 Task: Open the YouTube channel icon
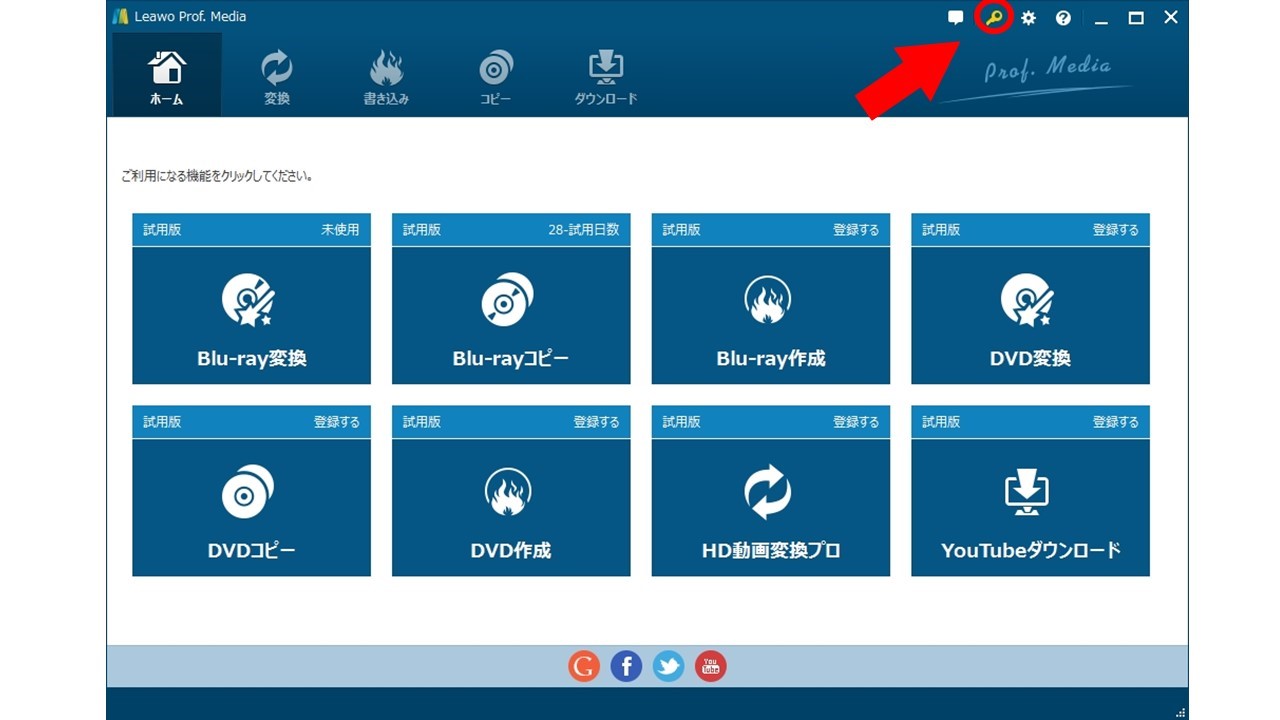click(x=710, y=666)
